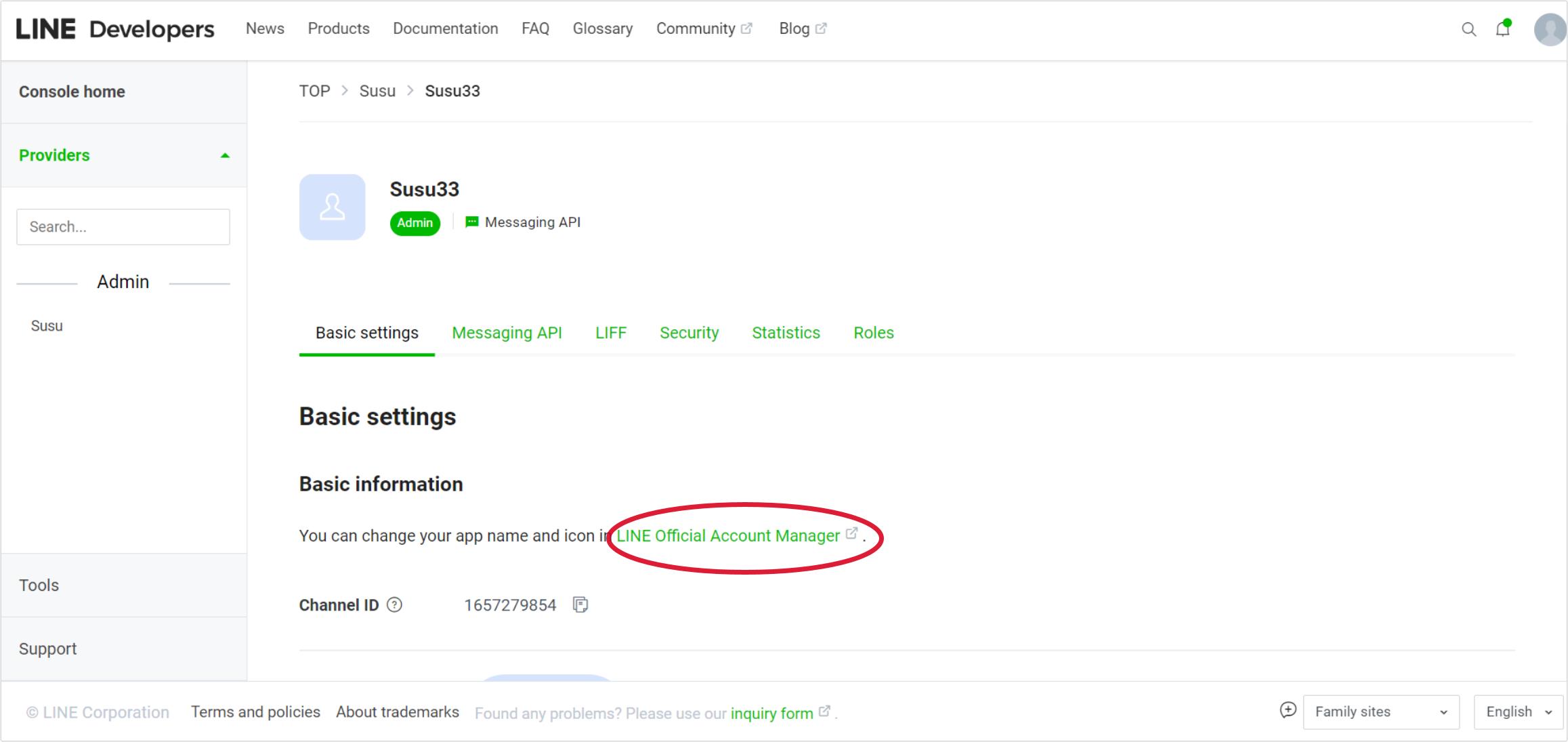1568x742 pixels.
Task: Navigate to TOP via breadcrumb
Action: point(314,90)
